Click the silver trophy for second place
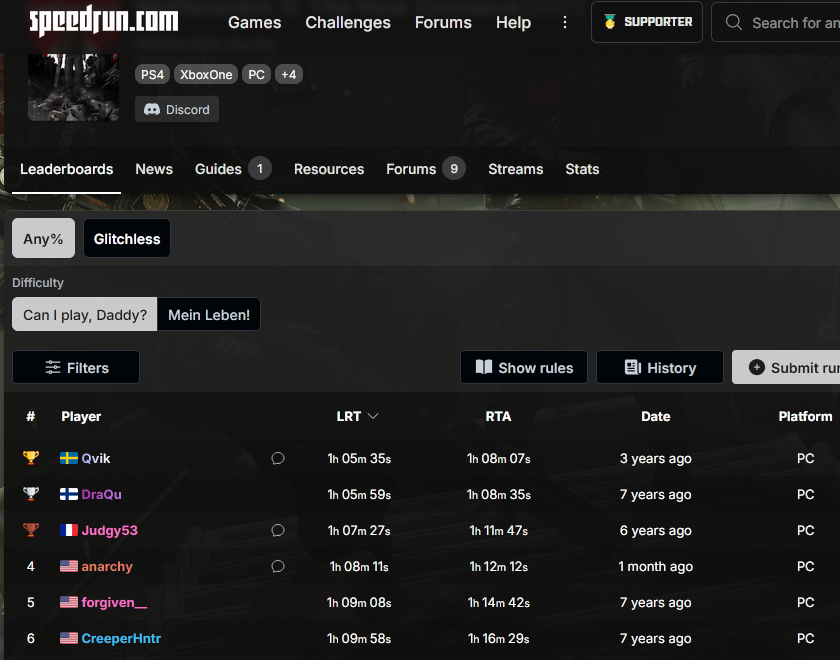 pyautogui.click(x=31, y=494)
